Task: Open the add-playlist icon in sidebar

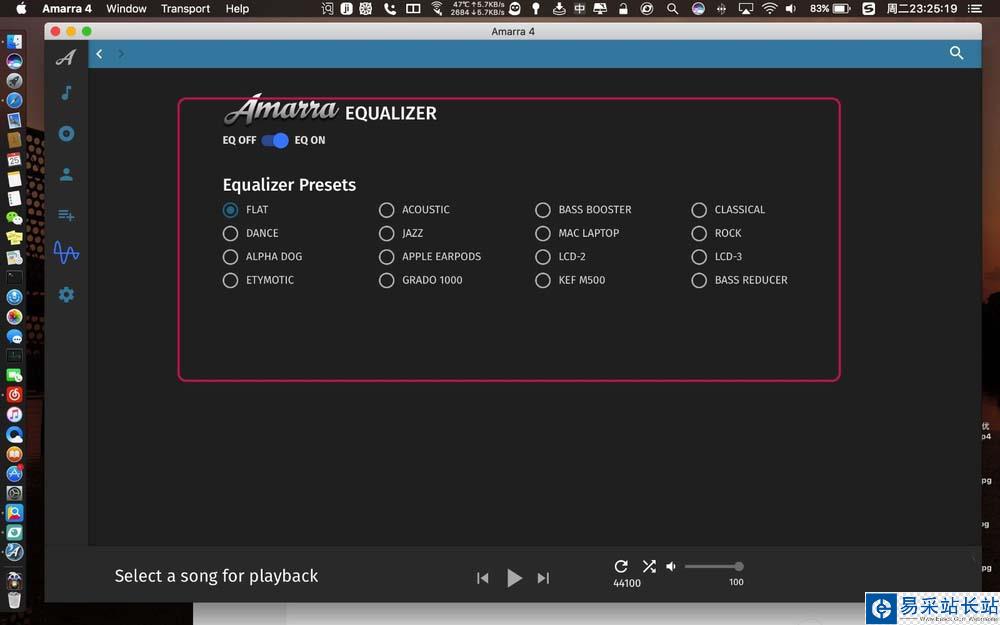Action: [x=66, y=215]
